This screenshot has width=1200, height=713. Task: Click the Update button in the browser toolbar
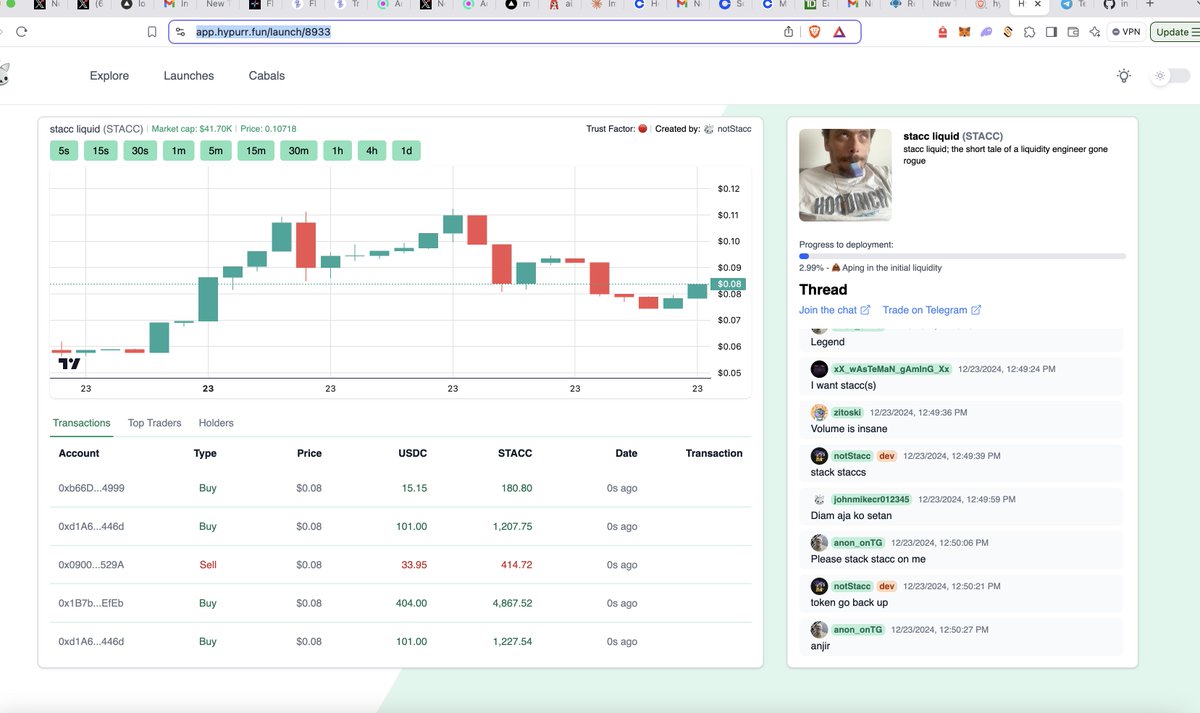(1174, 32)
